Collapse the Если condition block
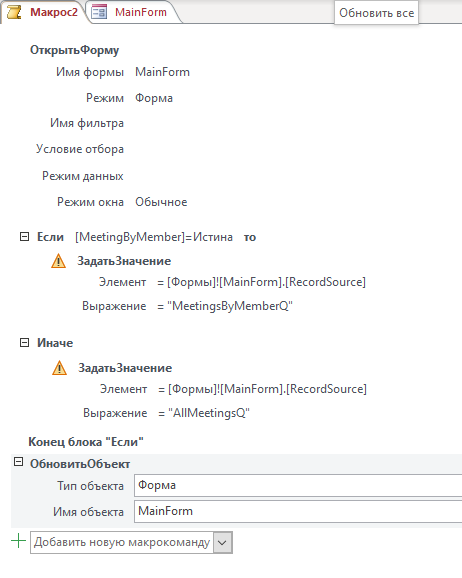 (24, 236)
